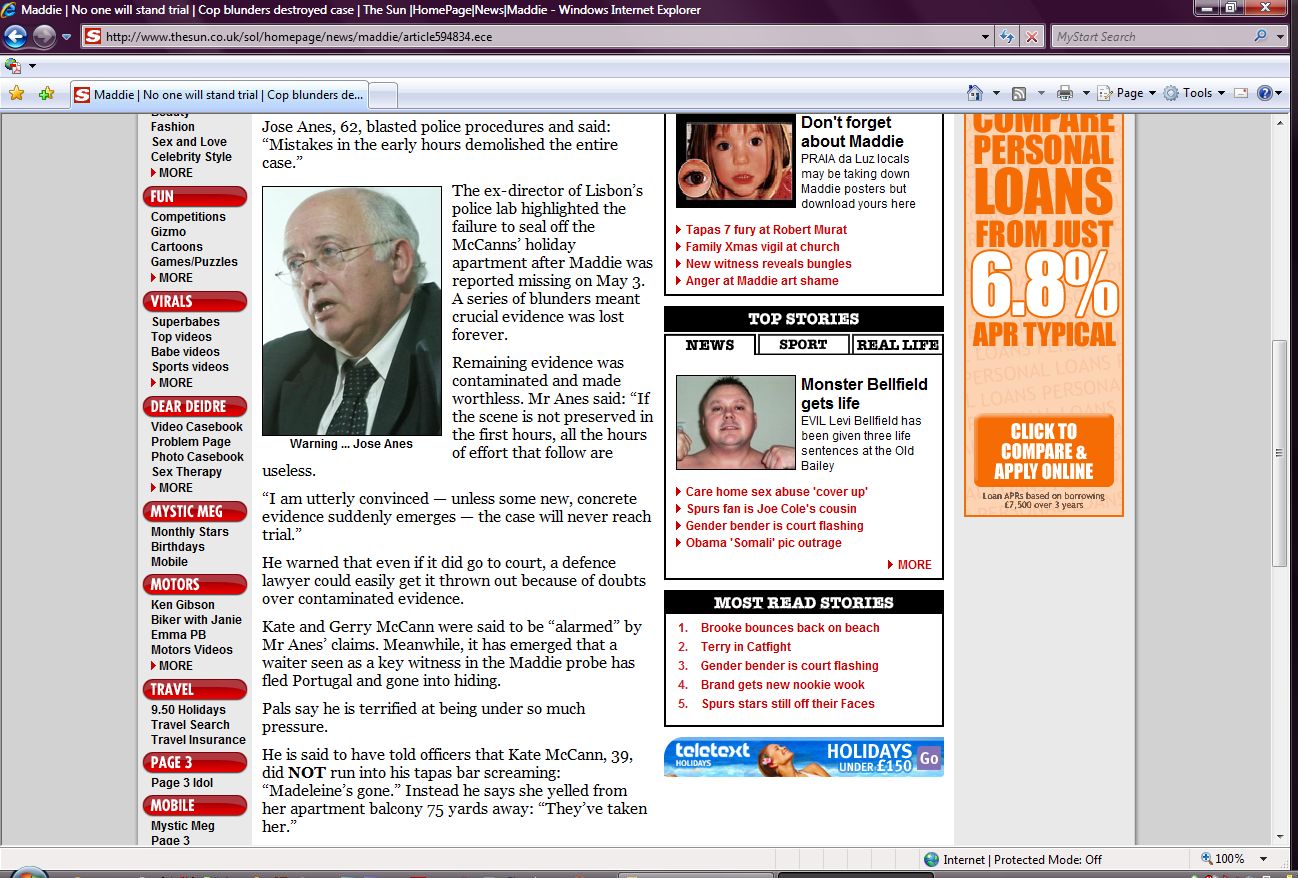Switch to the REAL LIFE tab
The height and width of the screenshot is (878, 1298).
pyautogui.click(x=897, y=345)
